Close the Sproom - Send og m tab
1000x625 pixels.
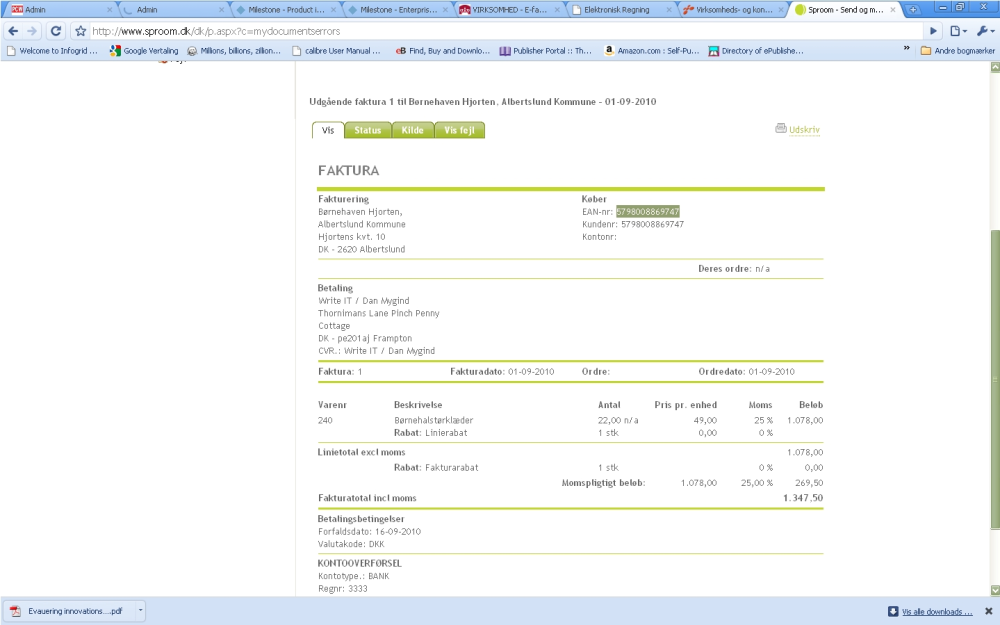click(x=893, y=10)
